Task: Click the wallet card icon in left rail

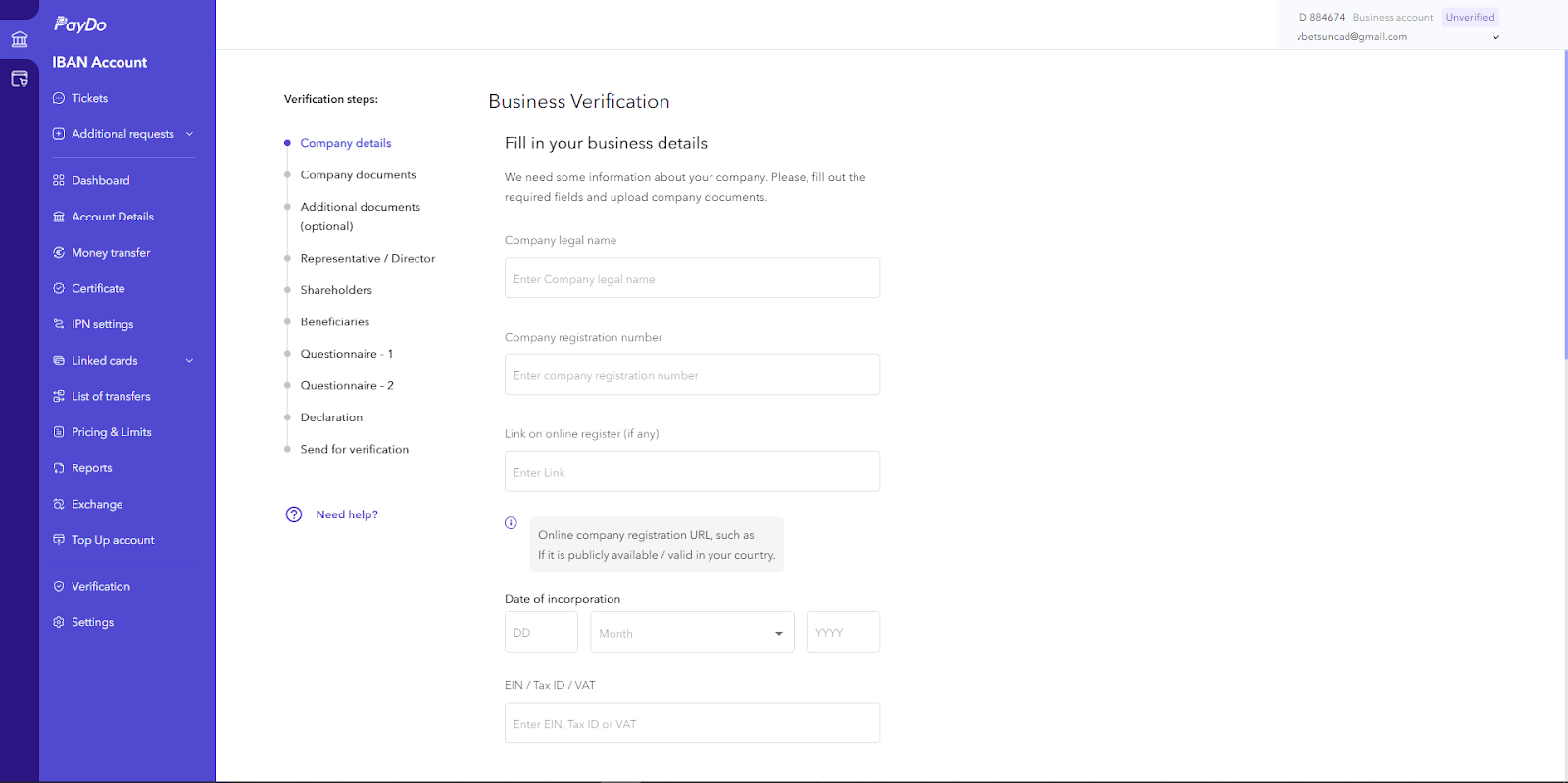Action: 20,78
